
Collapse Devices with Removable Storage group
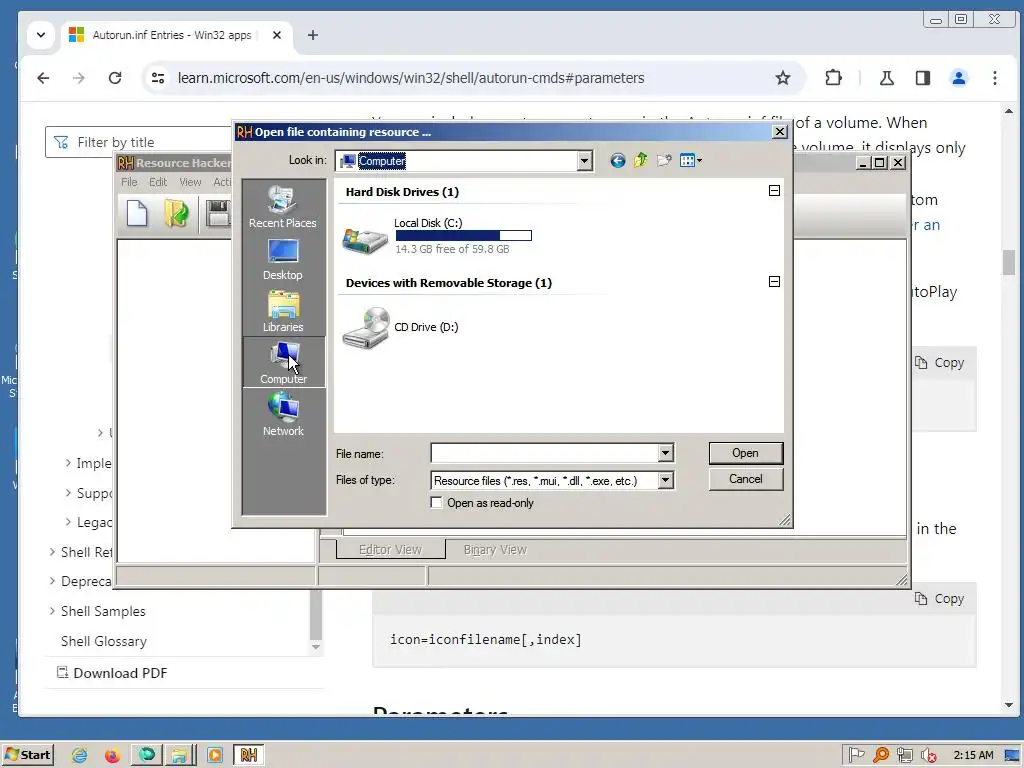click(774, 281)
